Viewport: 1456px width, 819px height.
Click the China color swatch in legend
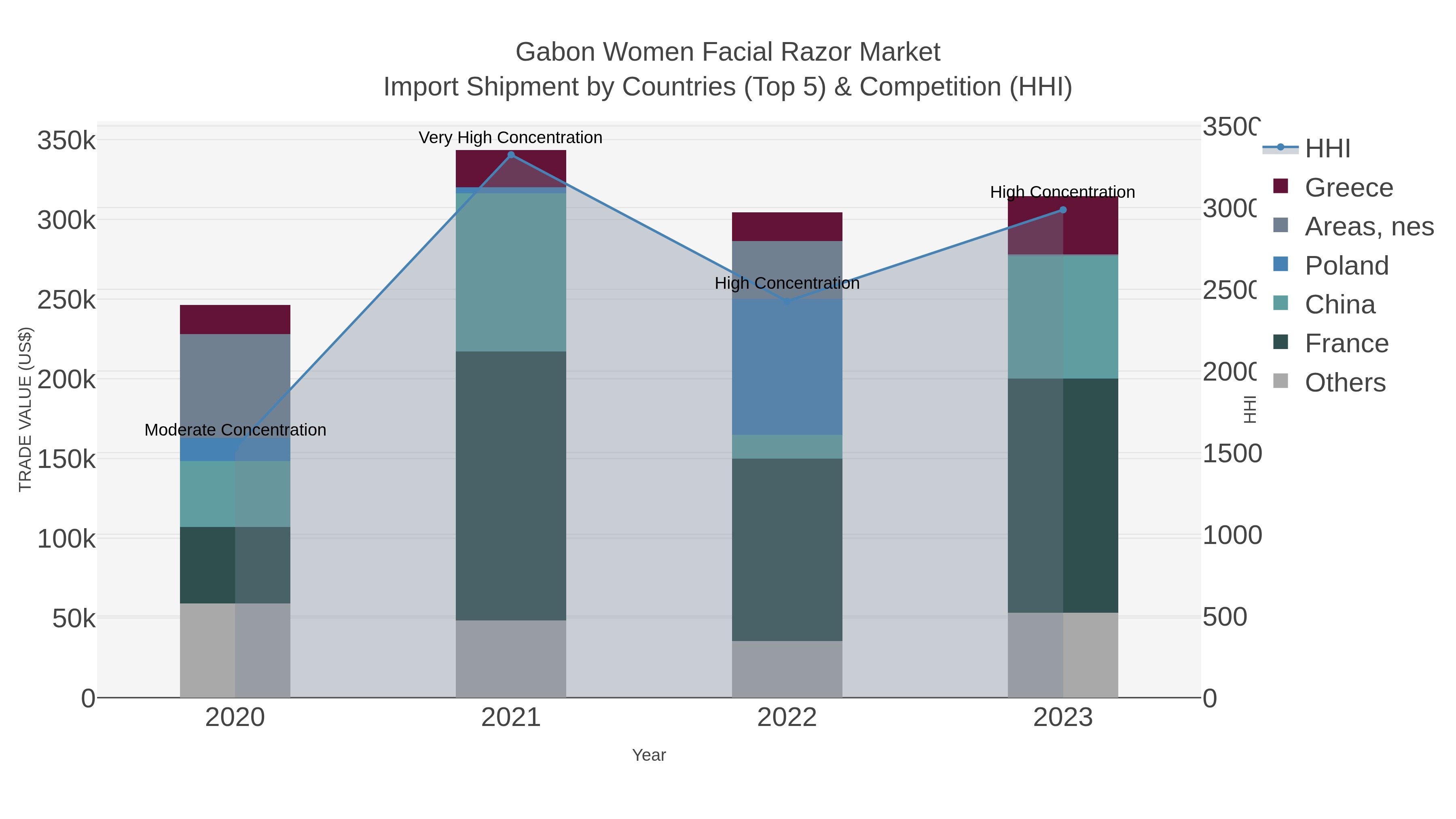click(x=1281, y=303)
